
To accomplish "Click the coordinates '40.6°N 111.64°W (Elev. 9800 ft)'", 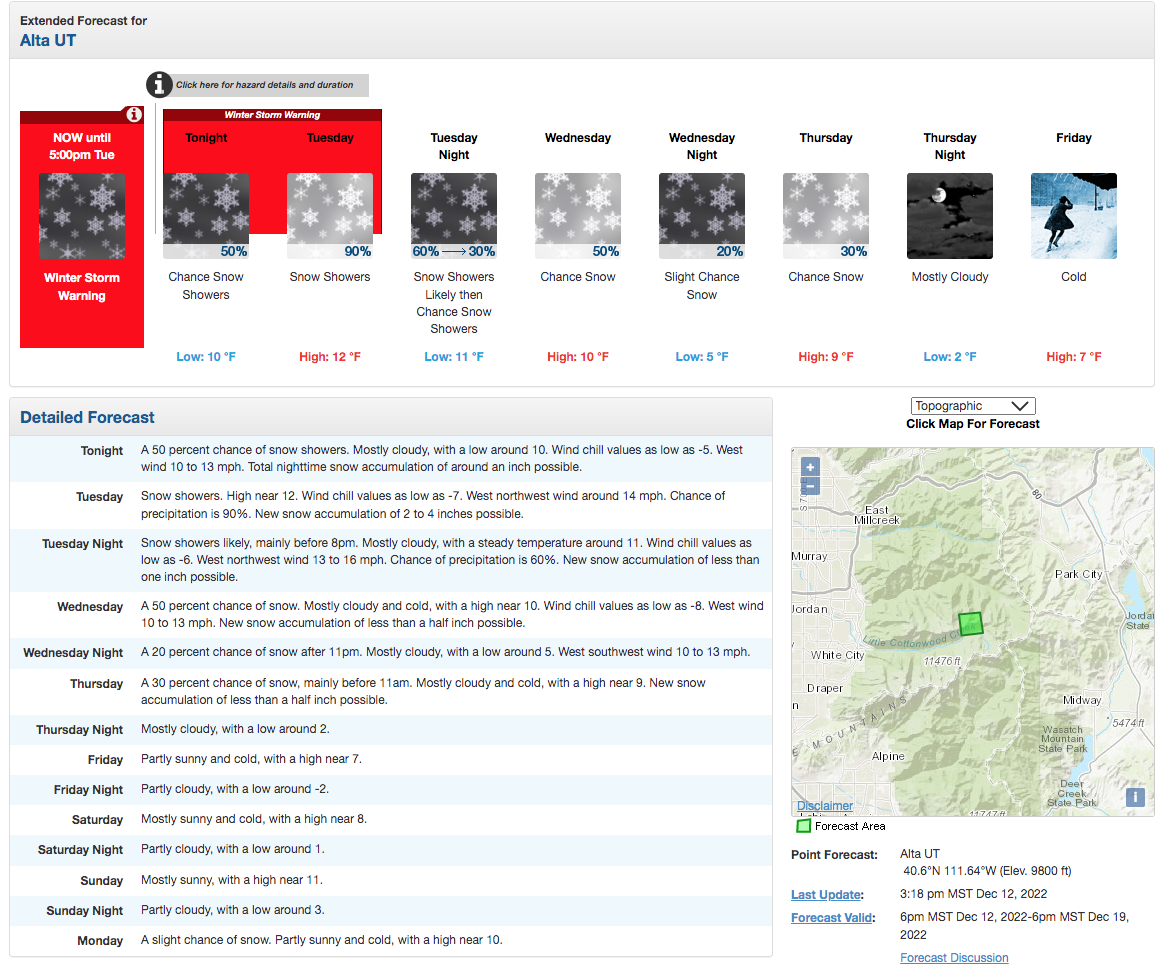I will pyautogui.click(x=987, y=871).
